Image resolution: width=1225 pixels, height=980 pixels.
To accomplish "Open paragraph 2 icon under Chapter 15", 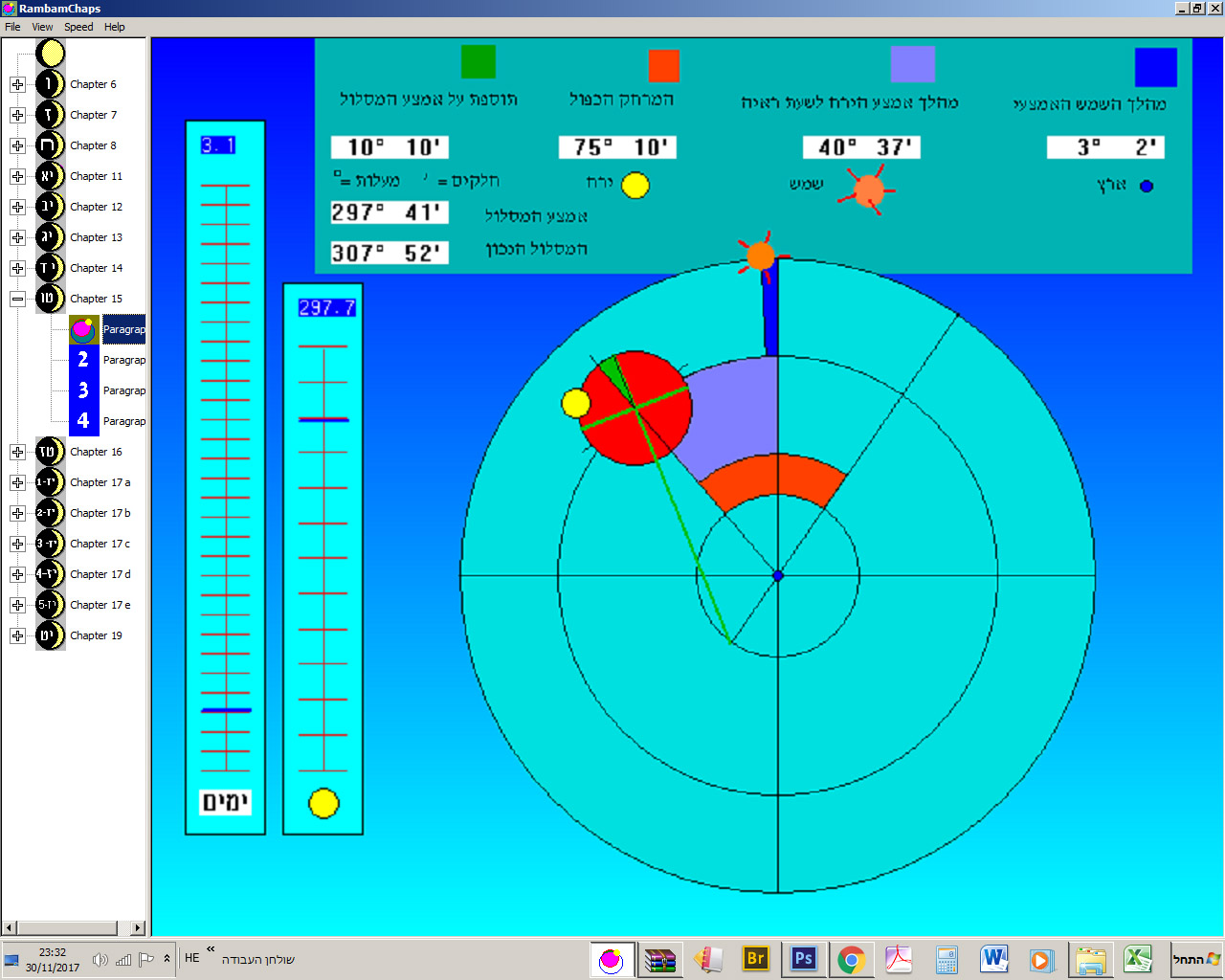I will pos(83,360).
